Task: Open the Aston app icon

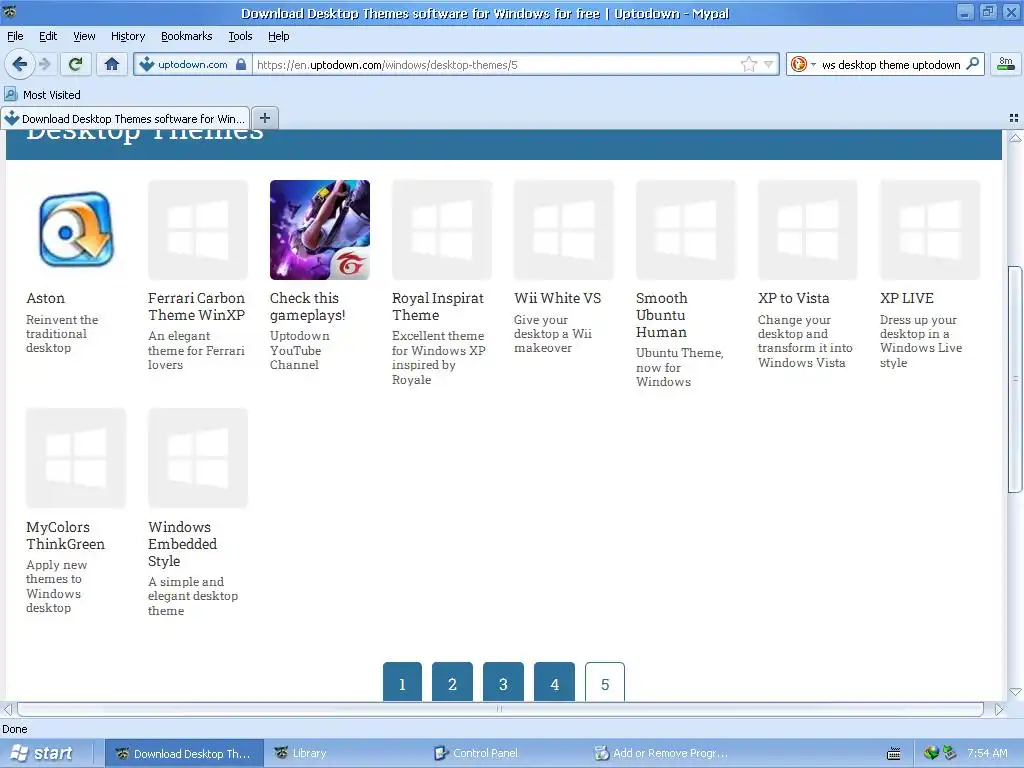Action: (x=76, y=230)
